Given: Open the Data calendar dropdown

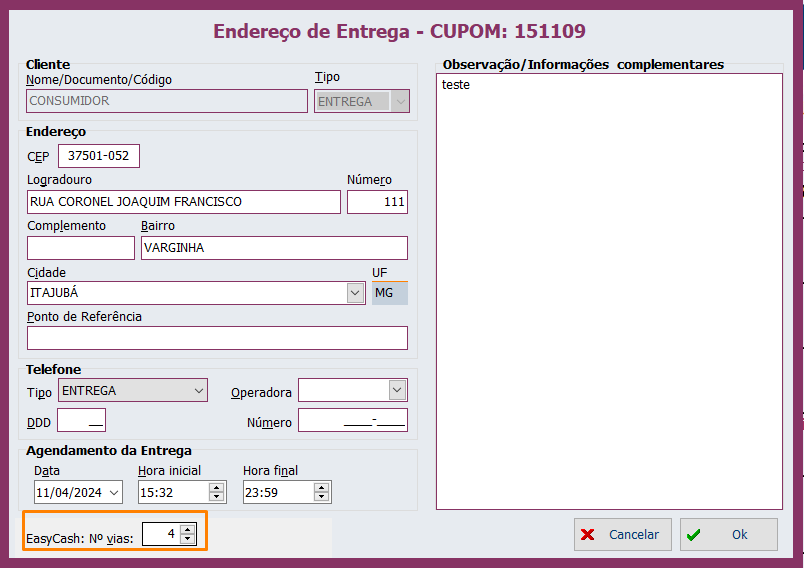Looking at the screenshot, I should coord(113,492).
